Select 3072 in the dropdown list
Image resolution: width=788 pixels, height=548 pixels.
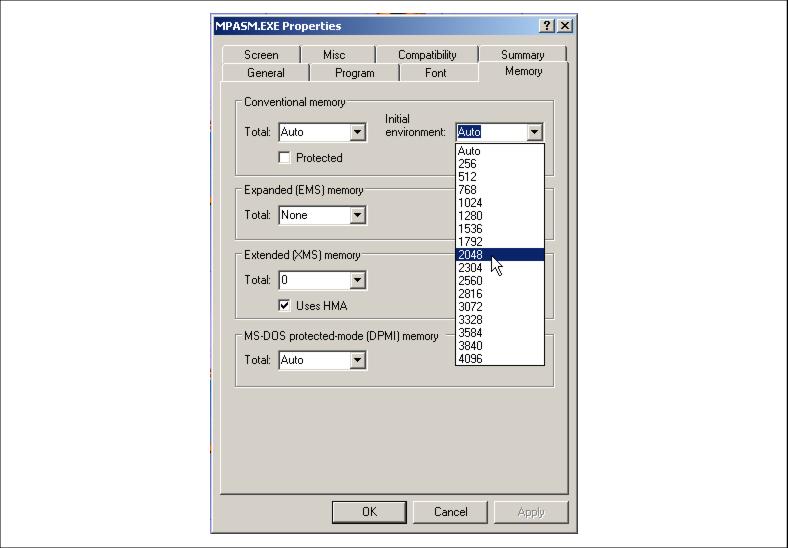[500, 307]
